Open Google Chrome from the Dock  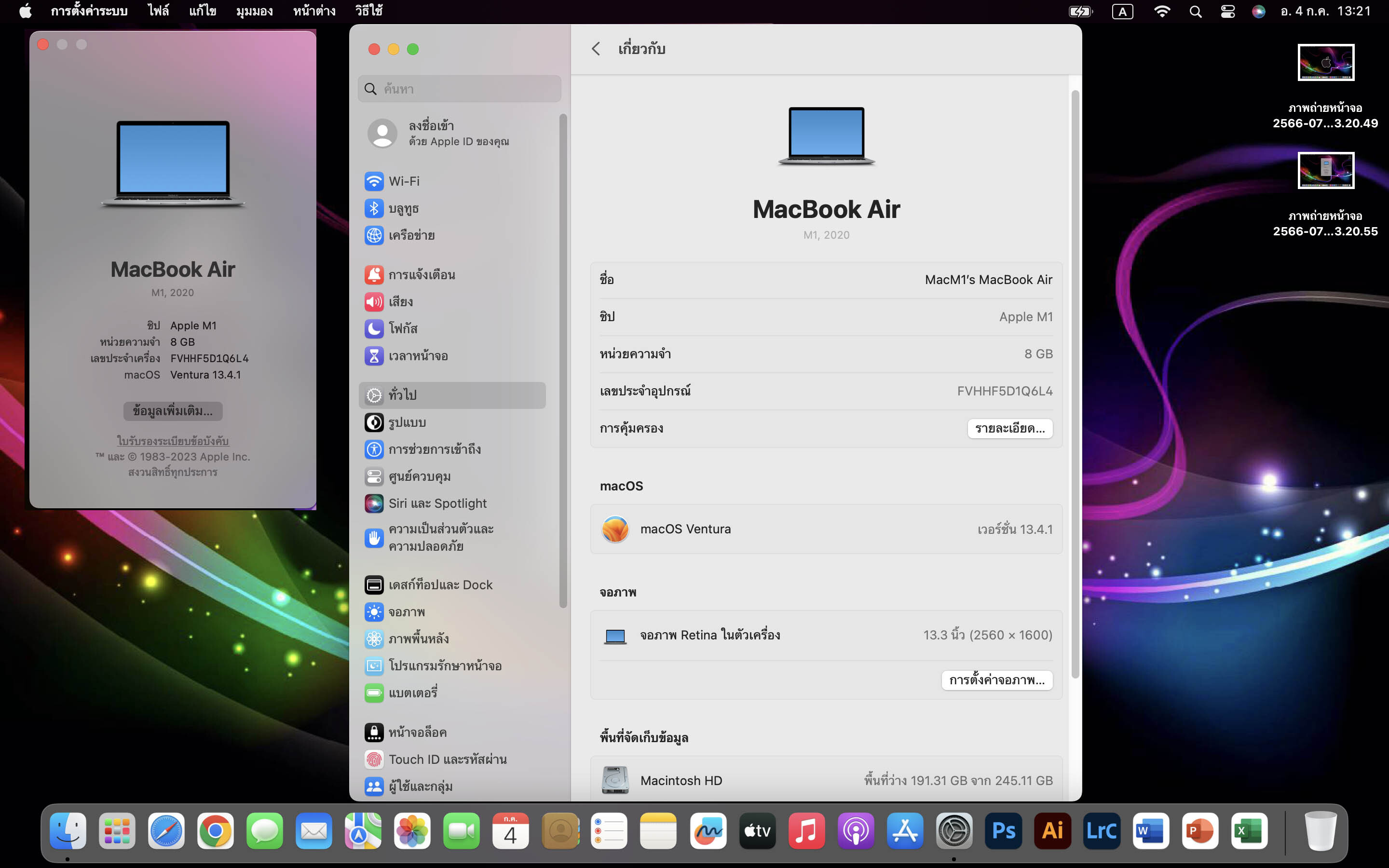pos(215,831)
